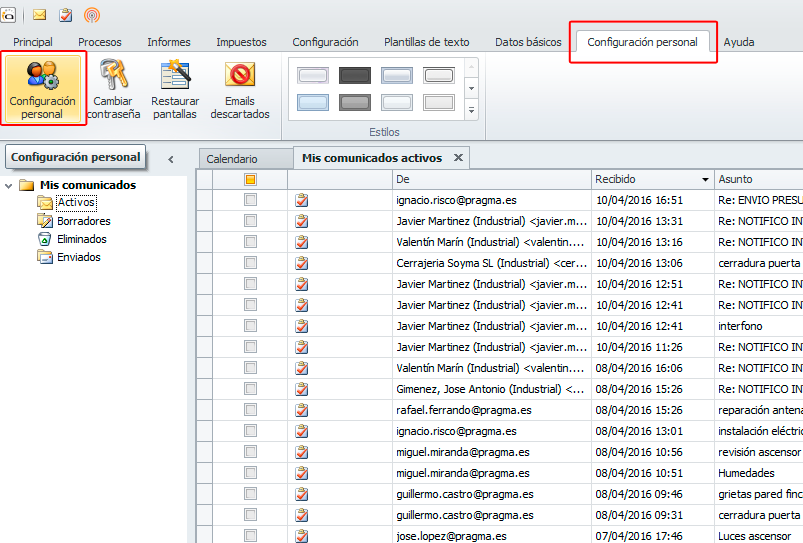Click the calendar icon in top-left corner
Image resolution: width=803 pixels, height=543 pixels.
(x=8, y=15)
